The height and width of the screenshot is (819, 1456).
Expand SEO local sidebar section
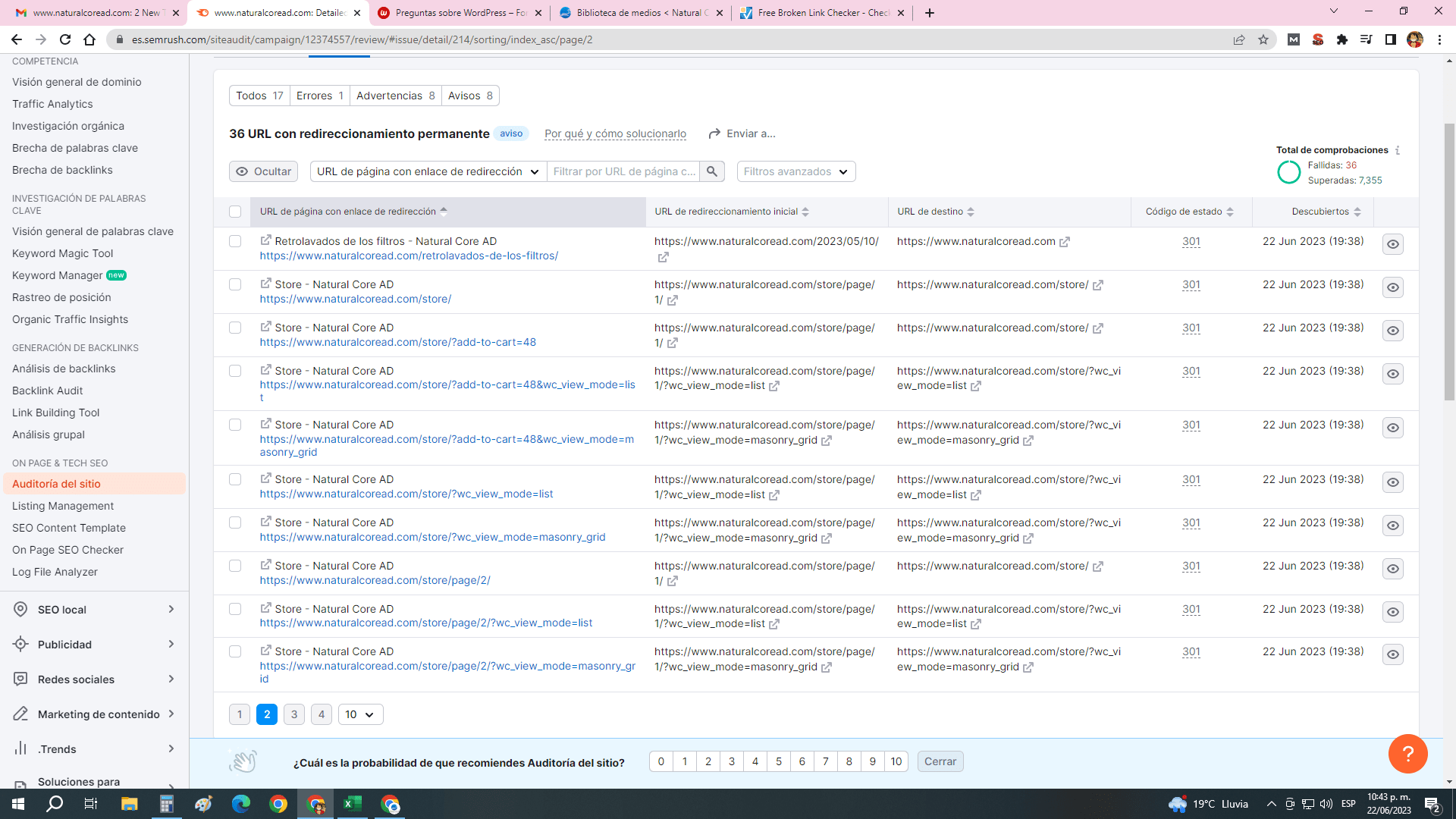pyautogui.click(x=94, y=610)
